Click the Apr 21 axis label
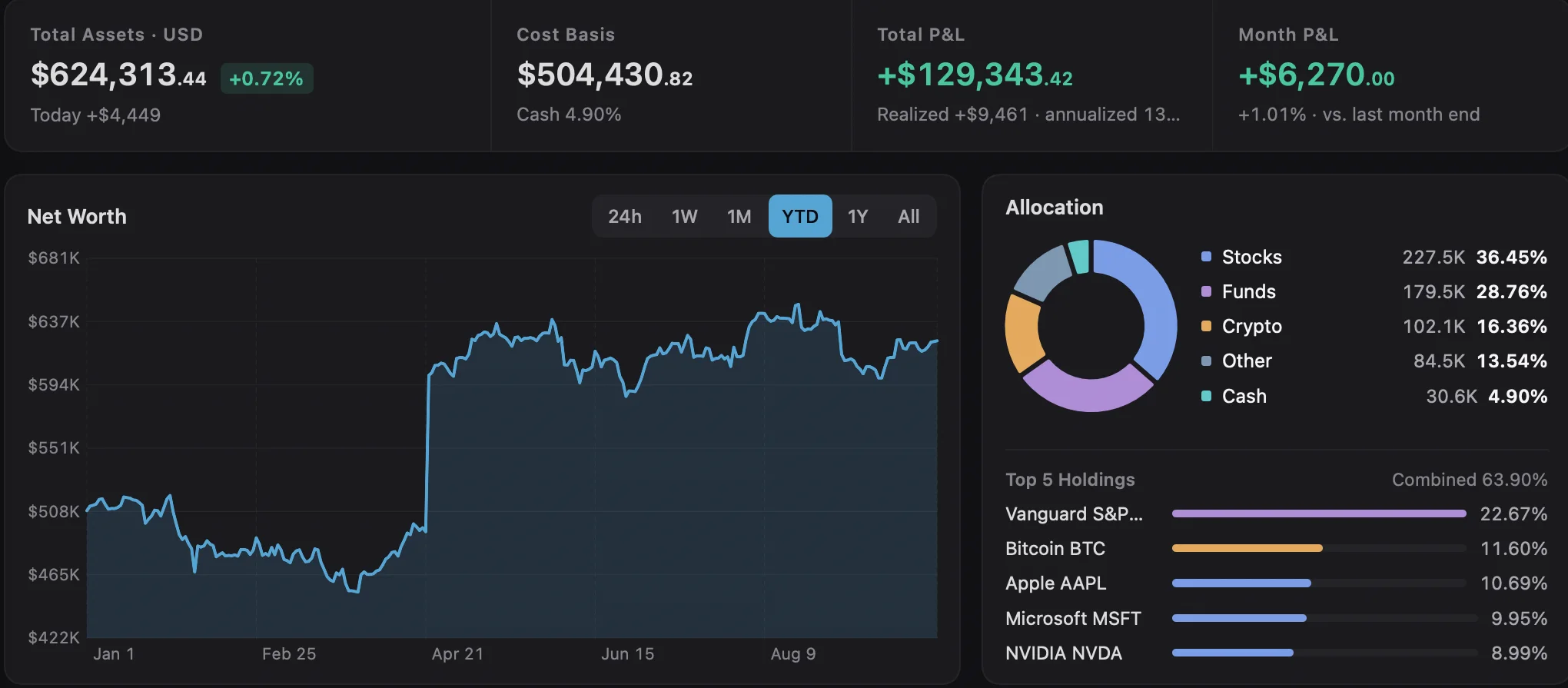The height and width of the screenshot is (688, 1568). tap(457, 654)
